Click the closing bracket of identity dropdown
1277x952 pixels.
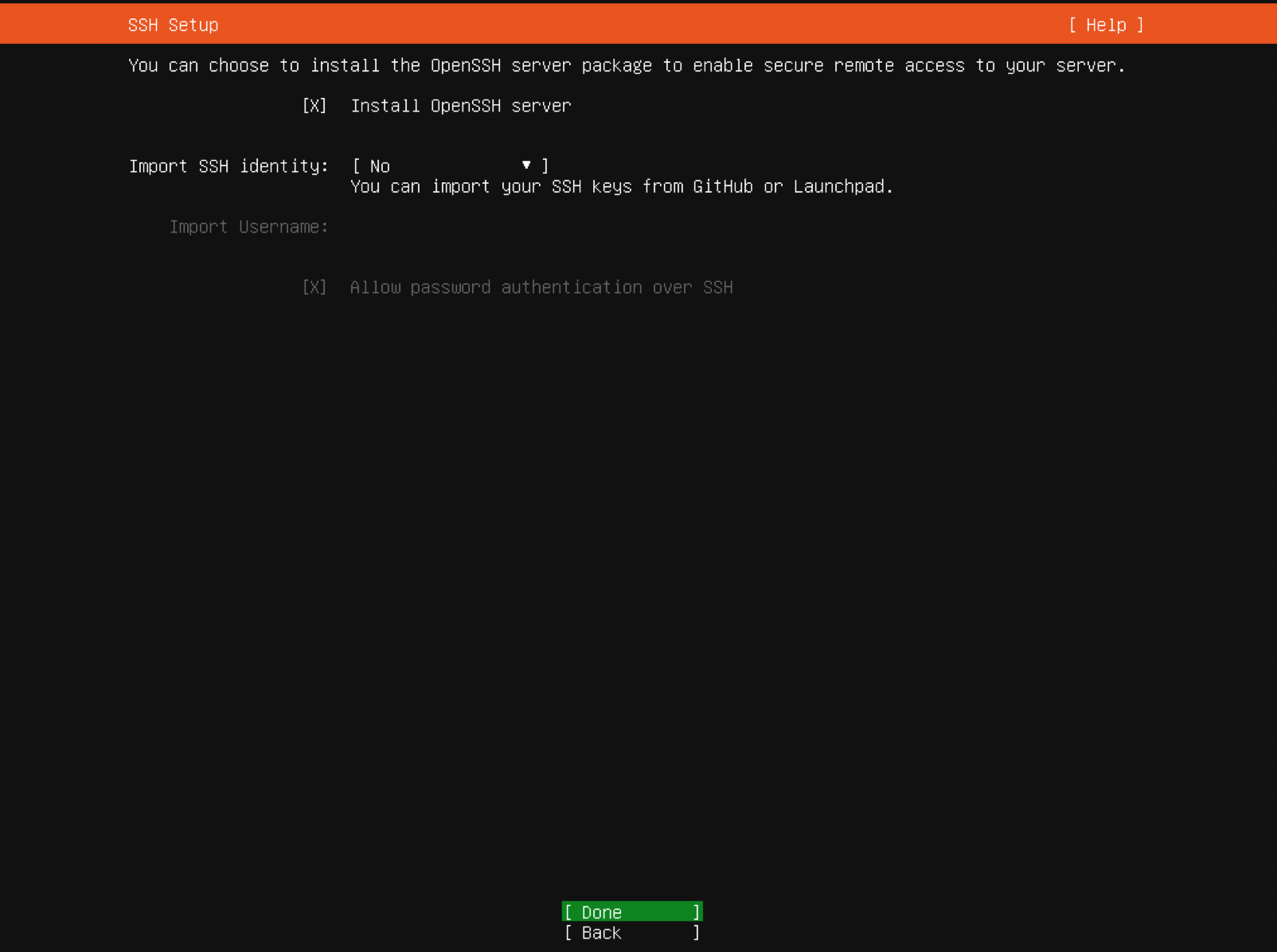tap(545, 166)
